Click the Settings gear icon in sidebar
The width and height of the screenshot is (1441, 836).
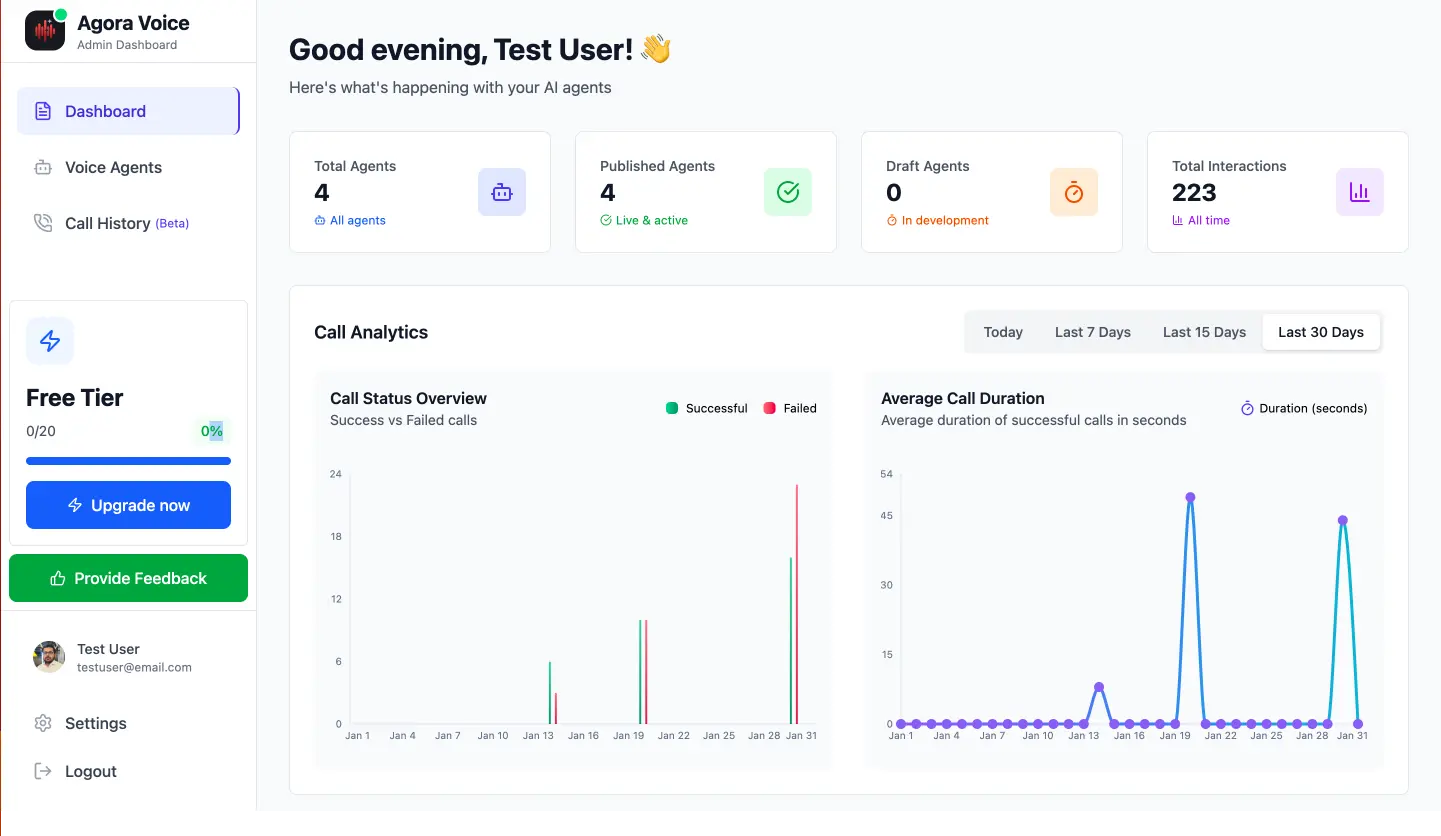click(43, 723)
